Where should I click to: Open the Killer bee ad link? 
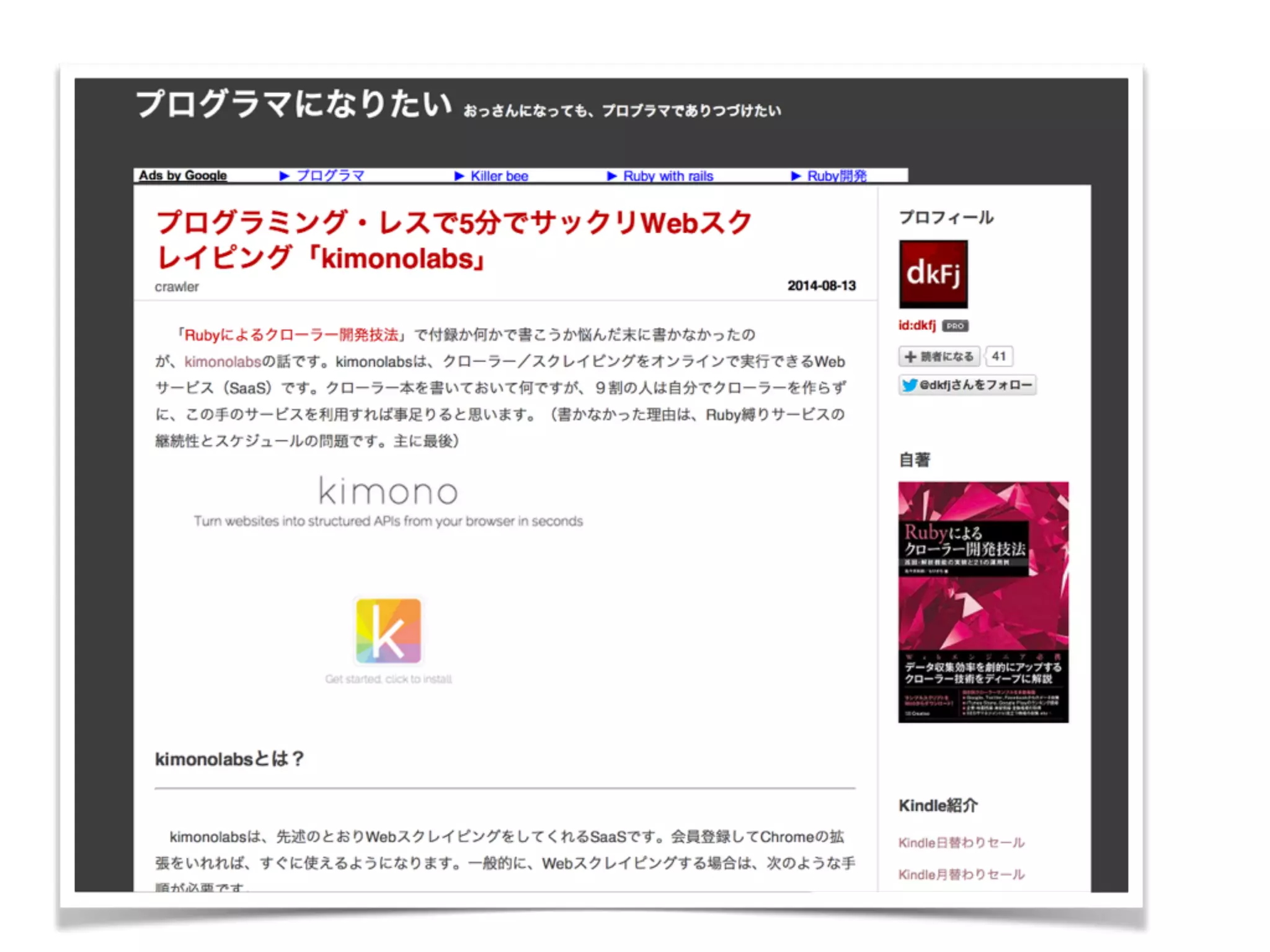point(499,176)
